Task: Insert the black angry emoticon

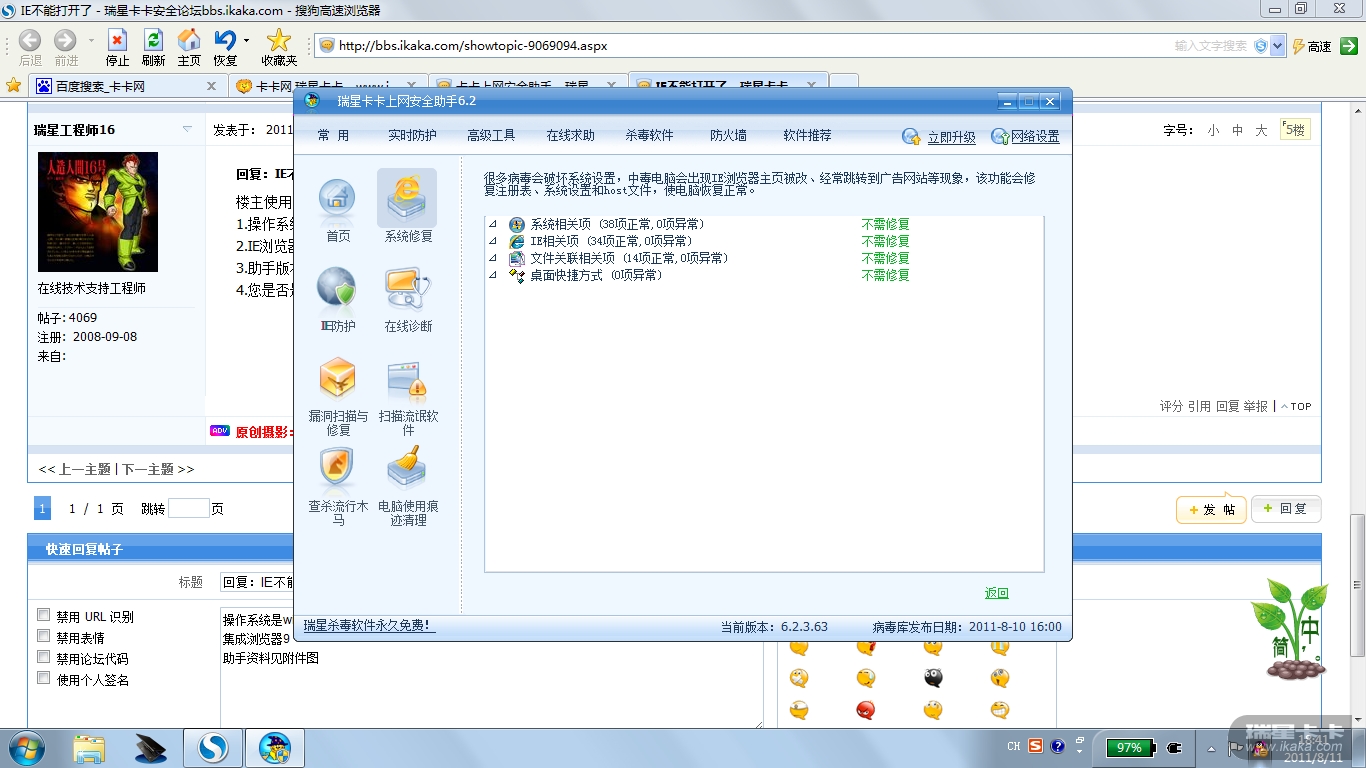Action: tap(933, 679)
